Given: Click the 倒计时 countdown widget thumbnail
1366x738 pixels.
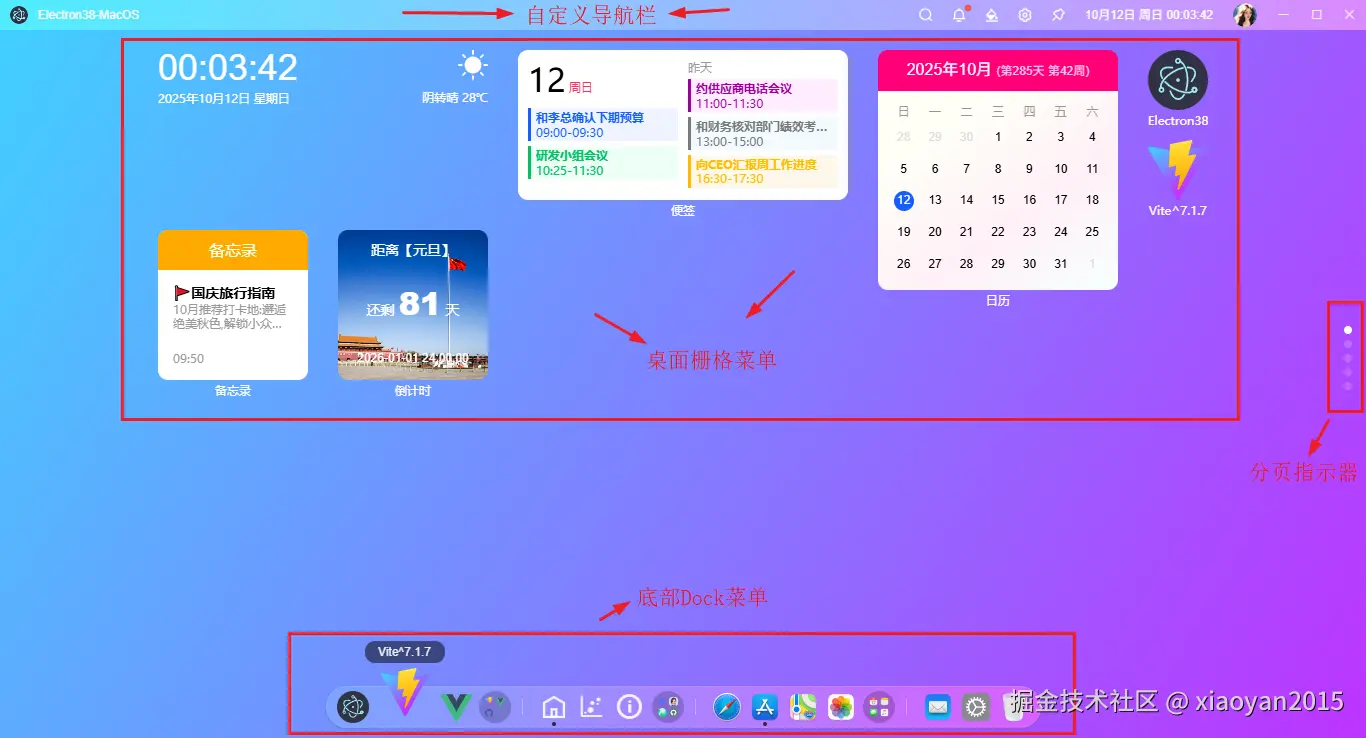Looking at the screenshot, I should [x=412, y=304].
